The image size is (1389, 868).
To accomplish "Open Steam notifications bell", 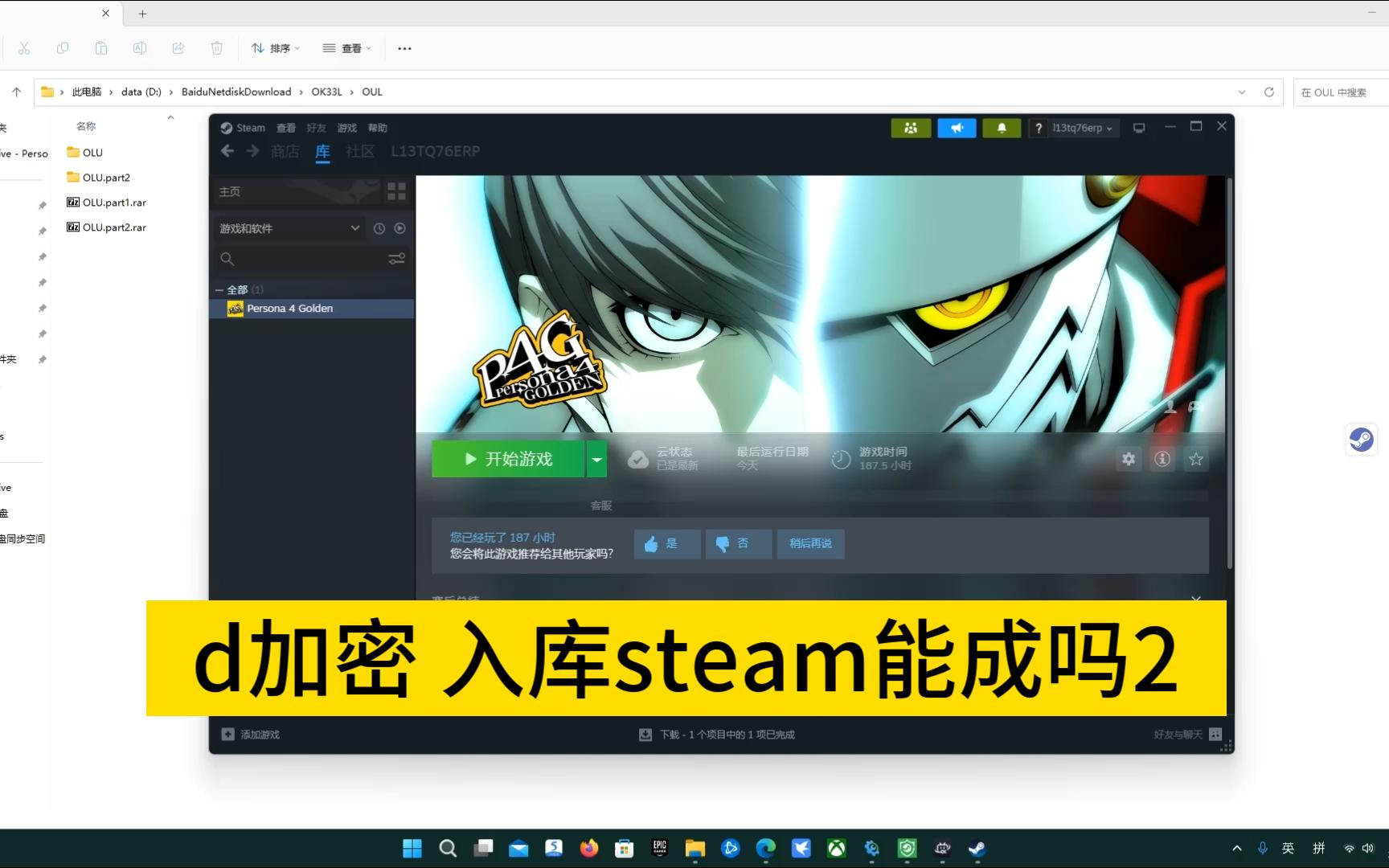I will (1002, 128).
